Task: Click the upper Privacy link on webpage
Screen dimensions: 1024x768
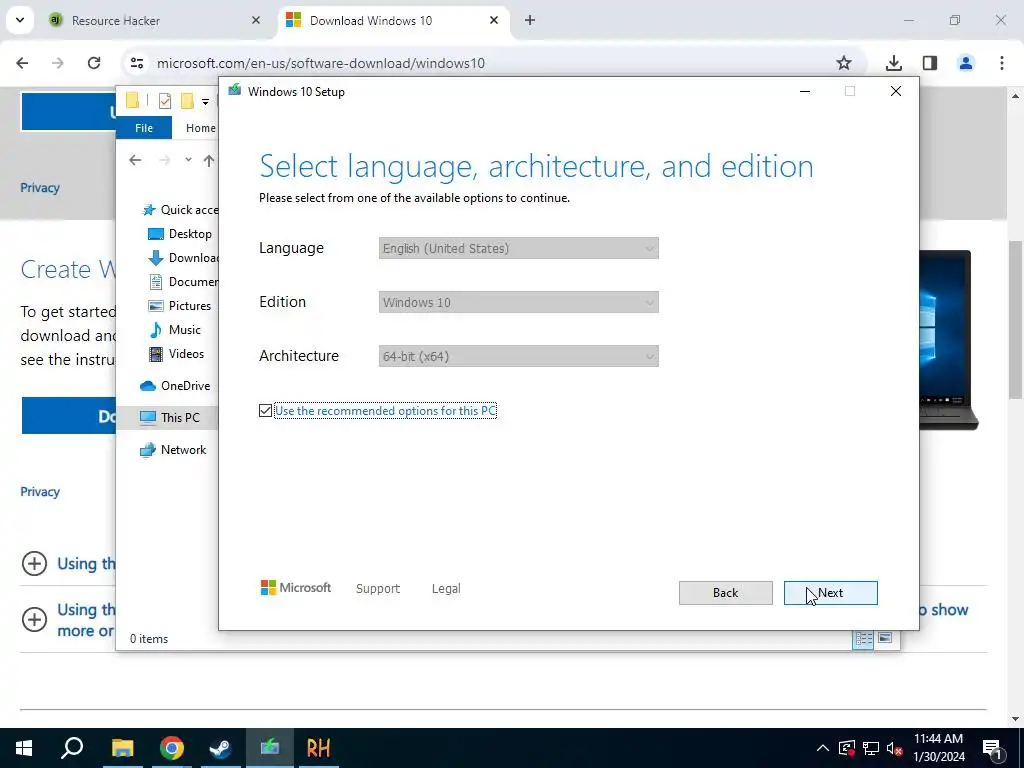Action: point(40,188)
